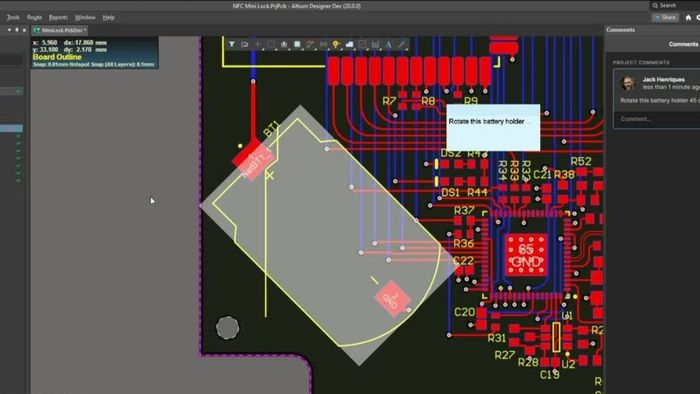Open the Tools menu
This screenshot has height=394, width=700.
[13, 17]
